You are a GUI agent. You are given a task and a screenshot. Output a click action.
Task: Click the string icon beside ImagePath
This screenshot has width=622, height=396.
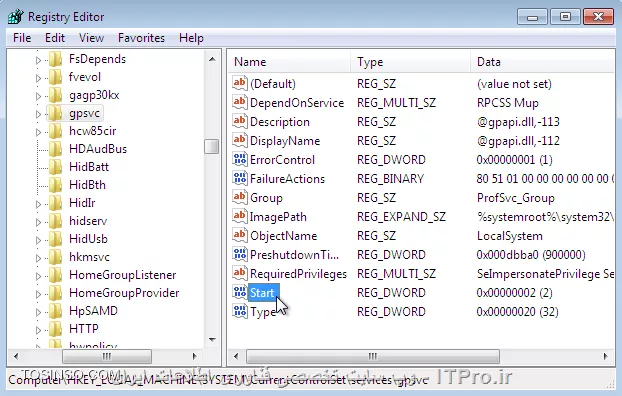pos(240,217)
